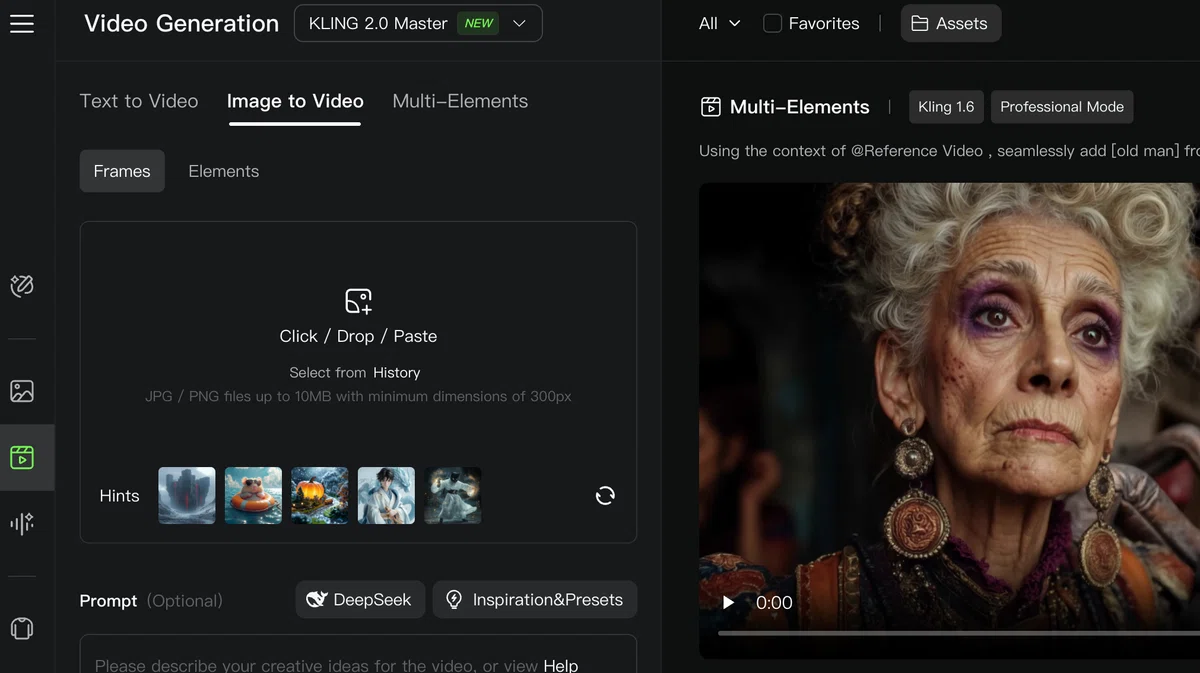Select the Image to Video tab
The width and height of the screenshot is (1200, 673).
coord(295,101)
